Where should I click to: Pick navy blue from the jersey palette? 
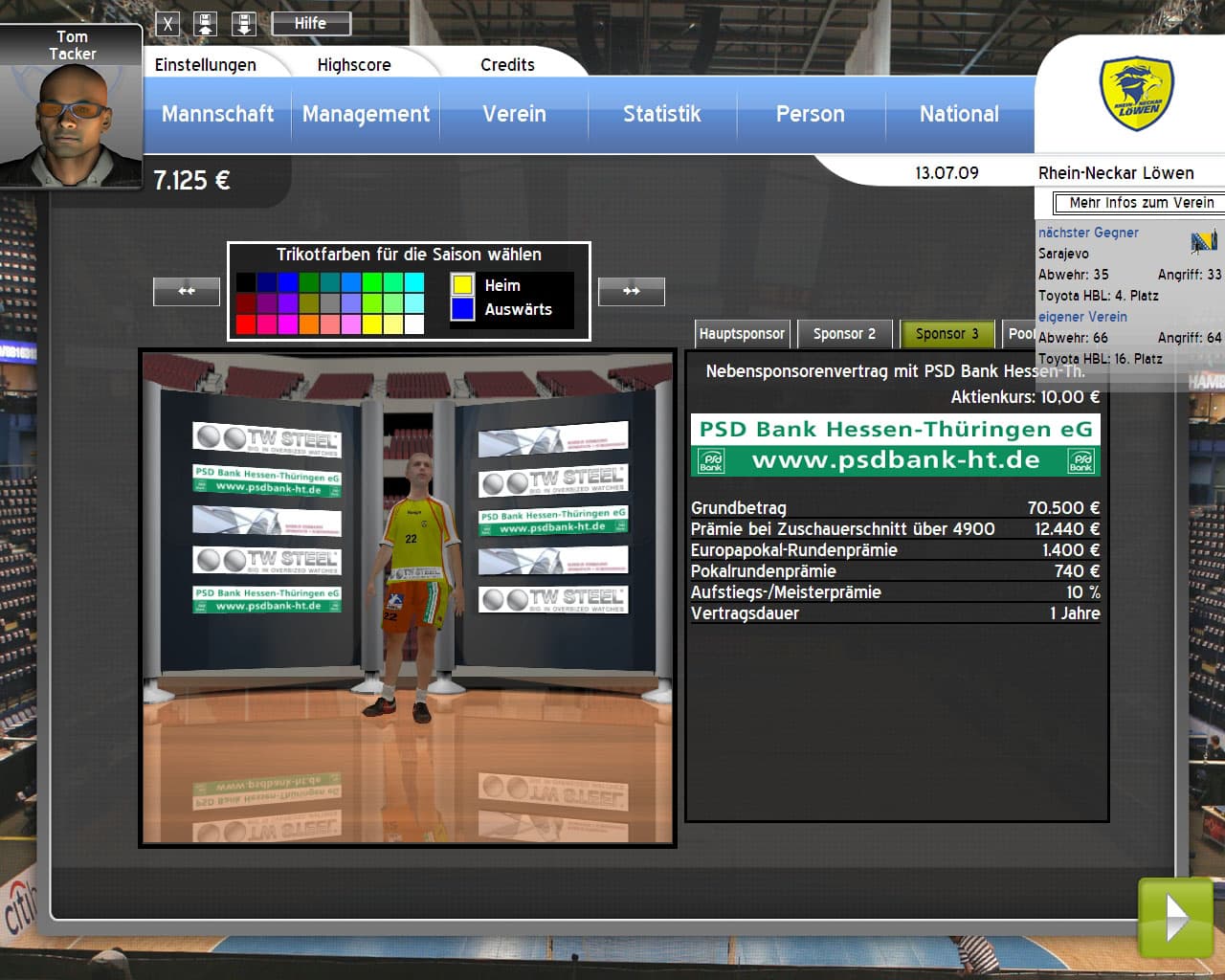click(267, 282)
